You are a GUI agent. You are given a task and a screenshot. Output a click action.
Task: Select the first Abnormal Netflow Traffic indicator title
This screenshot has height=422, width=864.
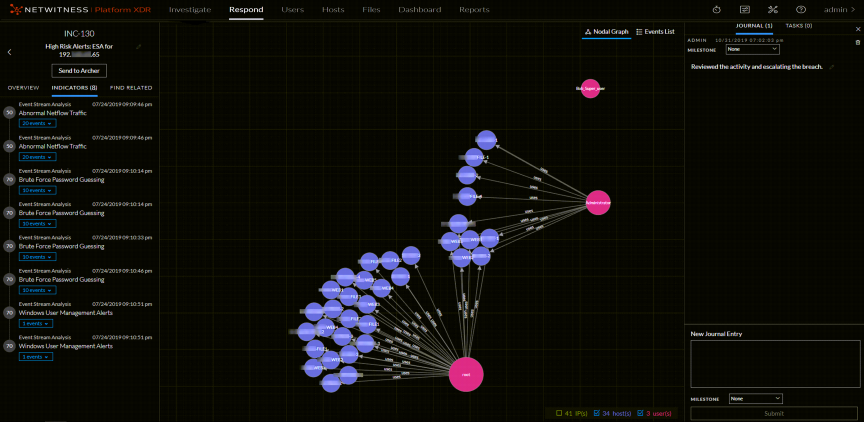tap(52, 113)
